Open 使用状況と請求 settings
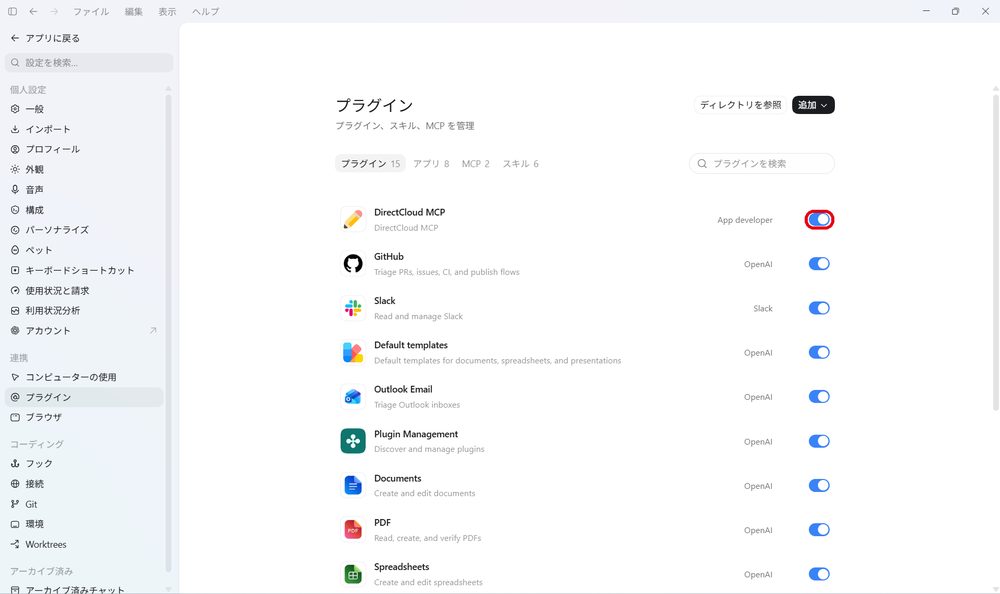 pyautogui.click(x=84, y=290)
